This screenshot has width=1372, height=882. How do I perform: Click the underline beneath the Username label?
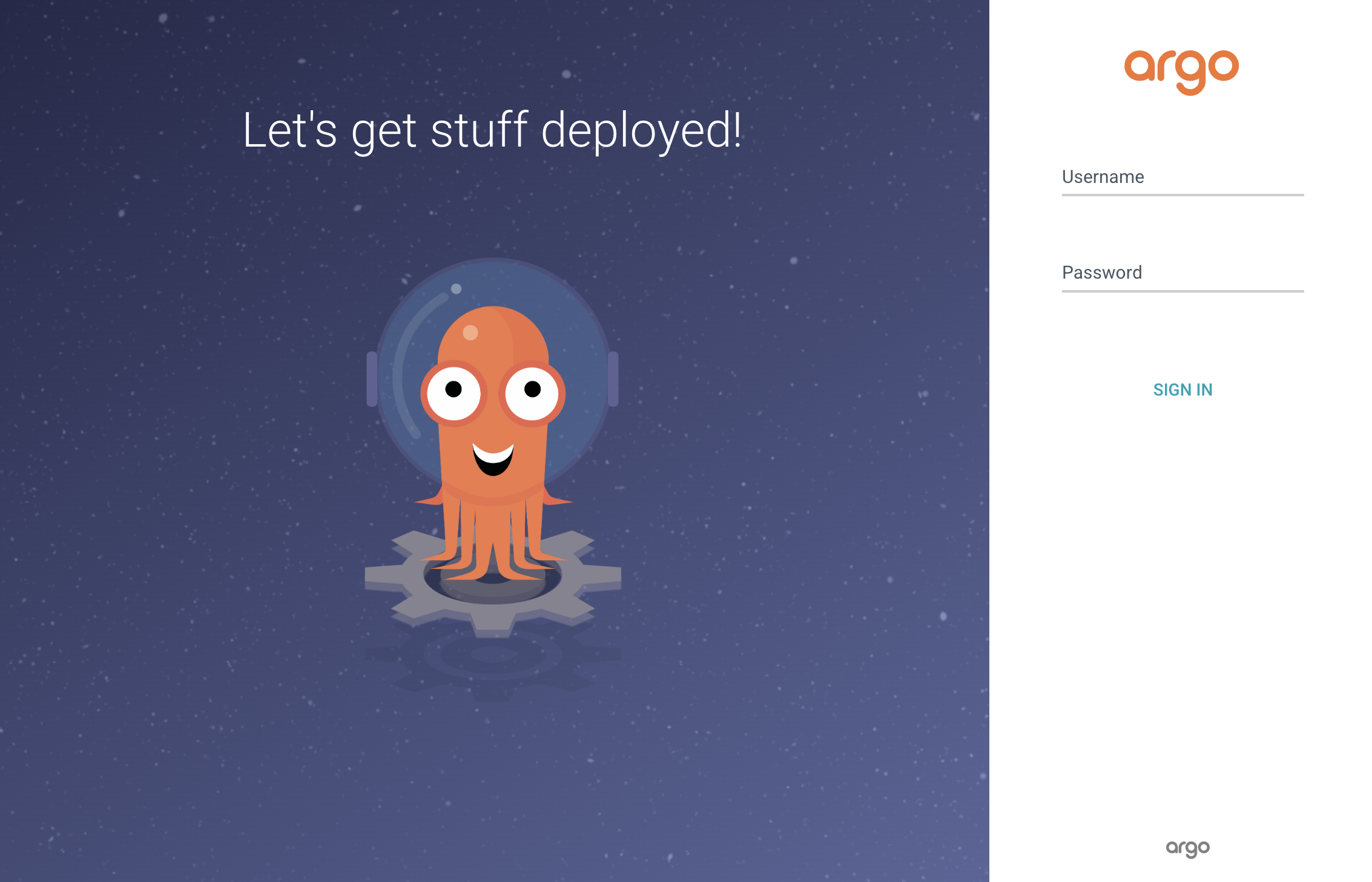(1182, 195)
